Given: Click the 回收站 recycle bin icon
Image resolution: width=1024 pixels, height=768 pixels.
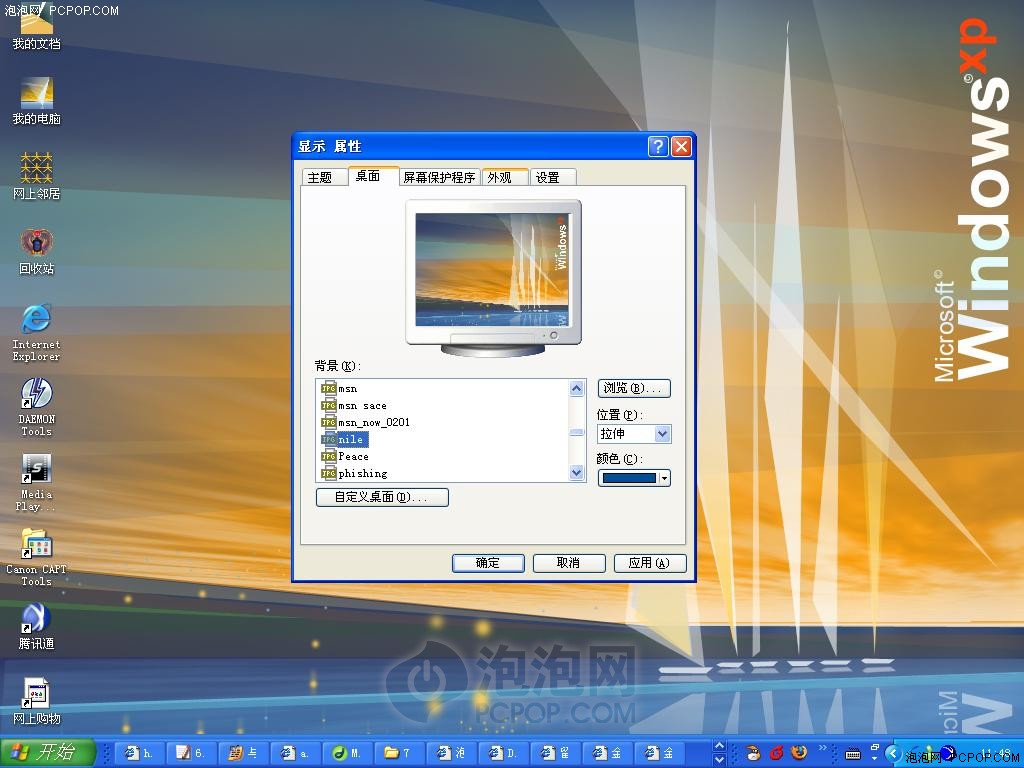Looking at the screenshot, I should tap(37, 251).
